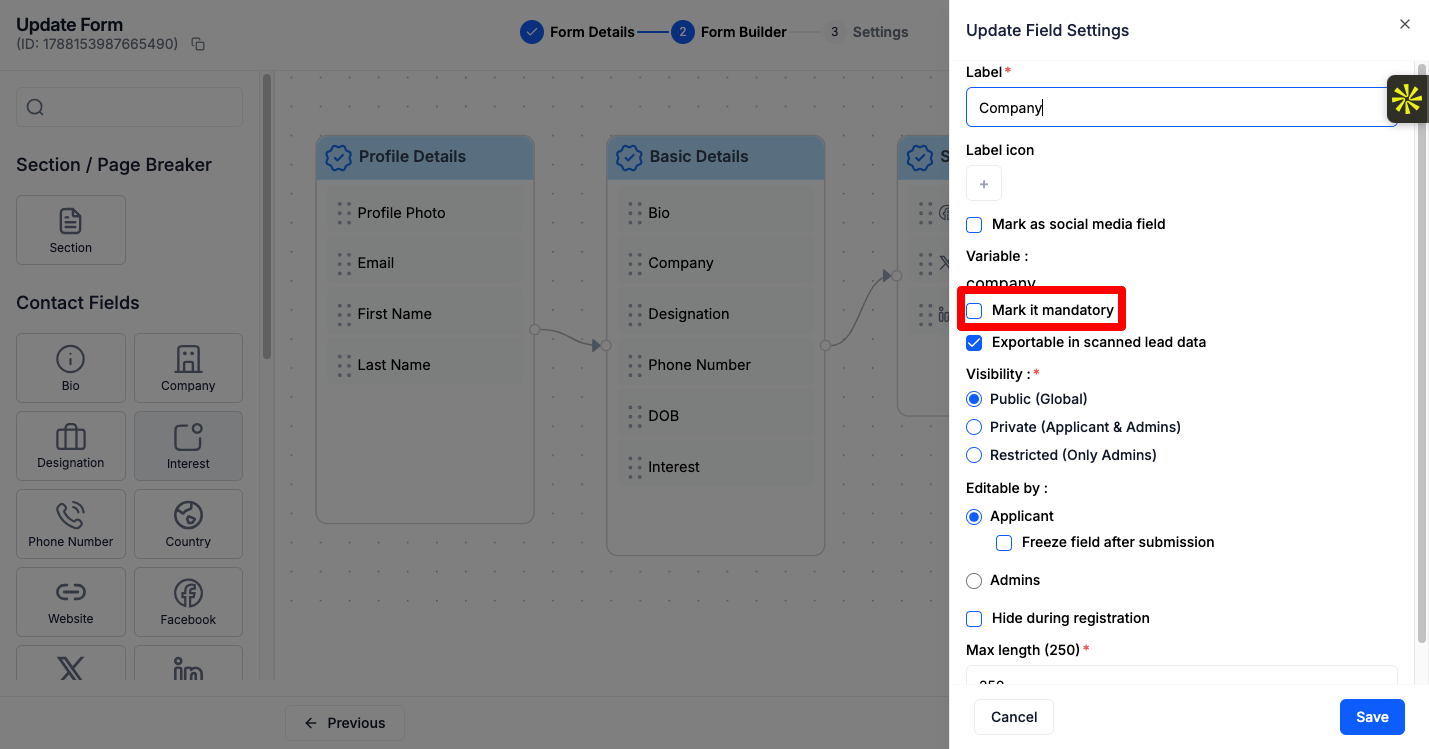Select the Phone Number row in Basic Details
Image resolution: width=1429 pixels, height=749 pixels.
pos(716,365)
